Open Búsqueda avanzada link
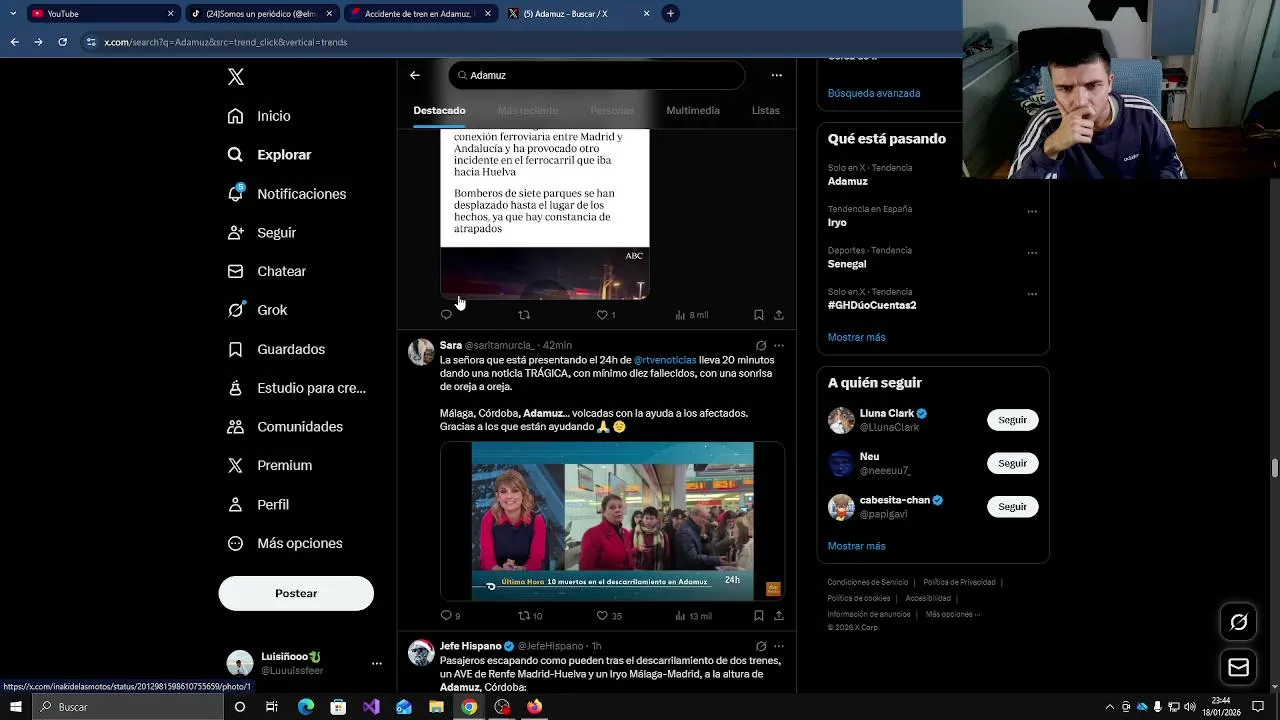The width and height of the screenshot is (1280, 720). (x=874, y=93)
